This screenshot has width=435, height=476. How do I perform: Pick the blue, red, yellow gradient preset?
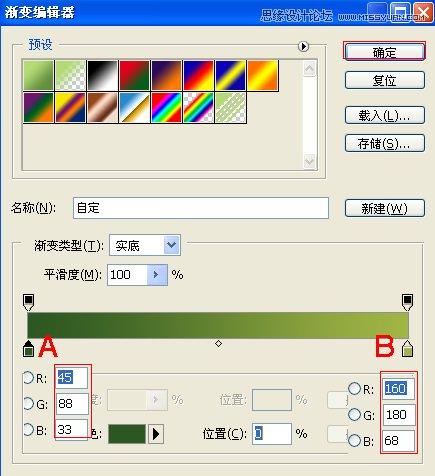click(x=199, y=75)
